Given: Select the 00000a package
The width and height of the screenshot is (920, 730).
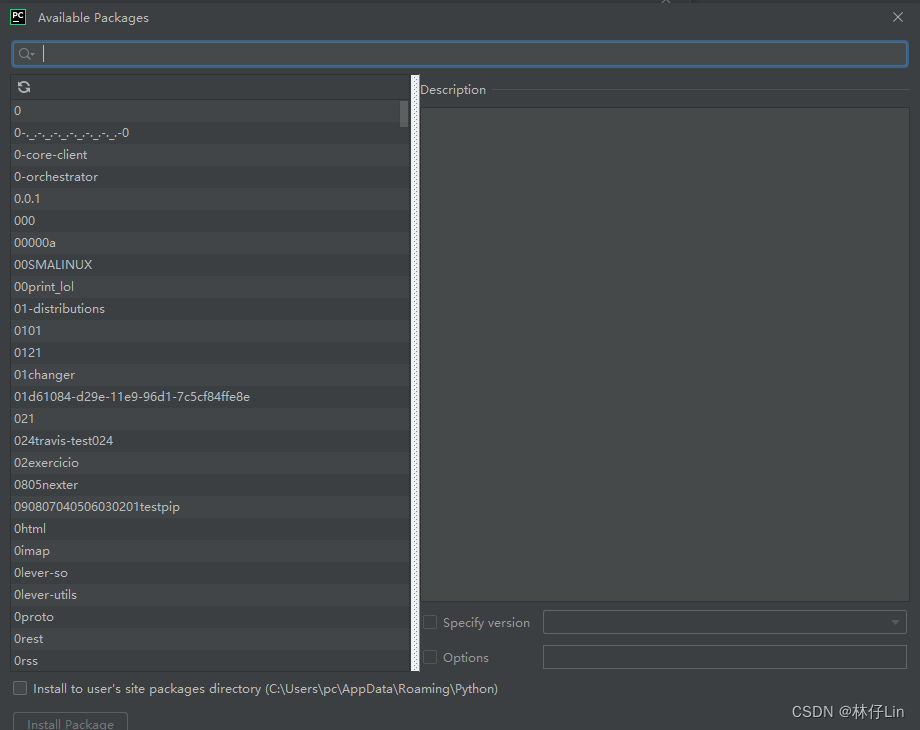Looking at the screenshot, I should (210, 243).
